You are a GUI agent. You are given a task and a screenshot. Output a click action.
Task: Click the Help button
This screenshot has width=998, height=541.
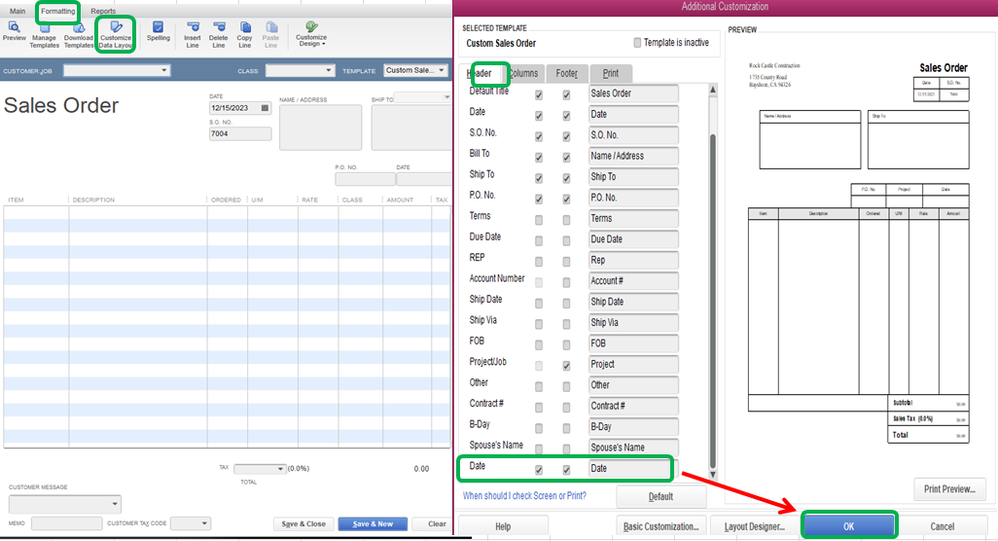(x=503, y=526)
